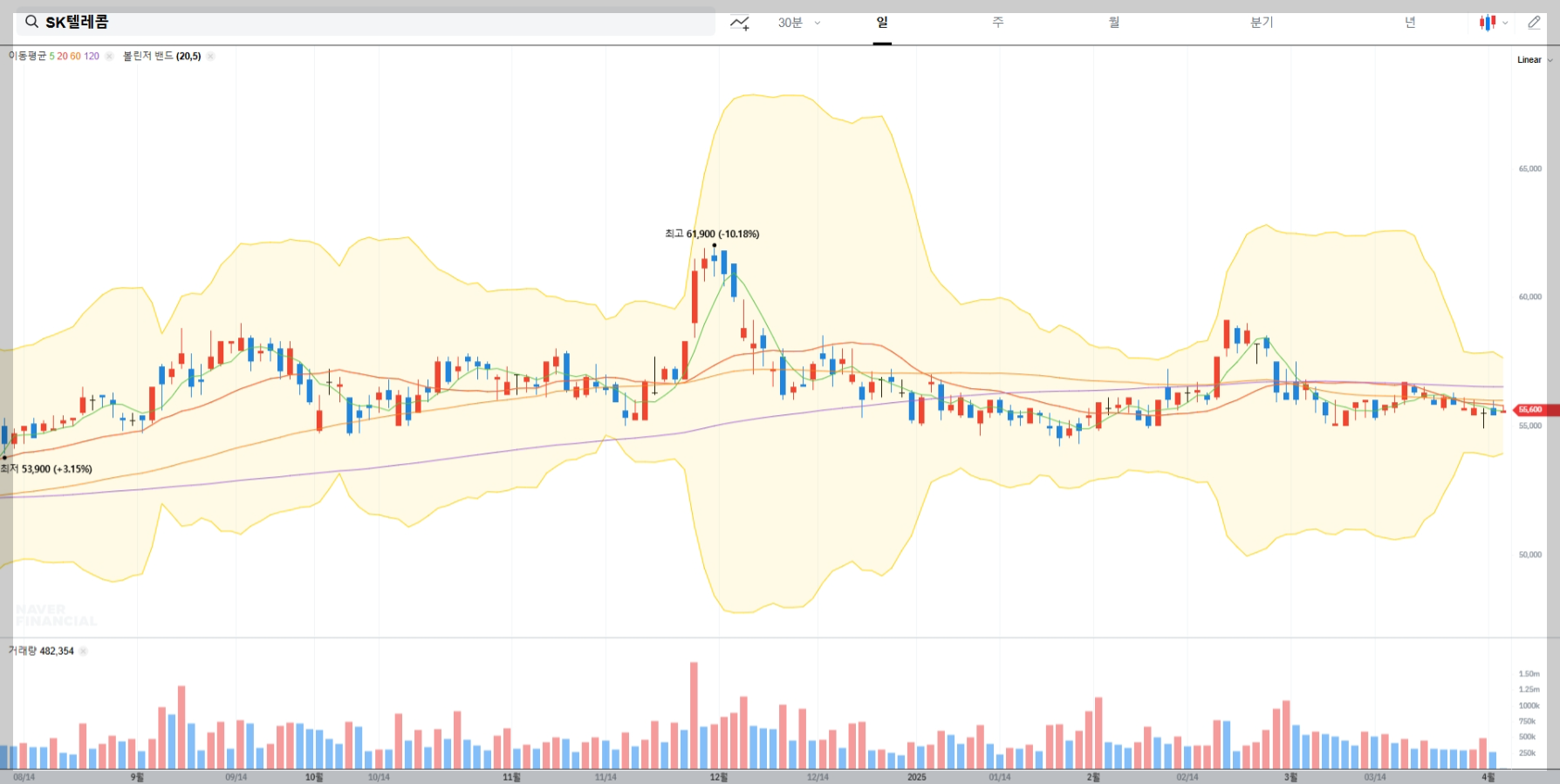This screenshot has width=1560, height=784.
Task: Click the 최고 61,900 high marker label
Action: coord(712,234)
